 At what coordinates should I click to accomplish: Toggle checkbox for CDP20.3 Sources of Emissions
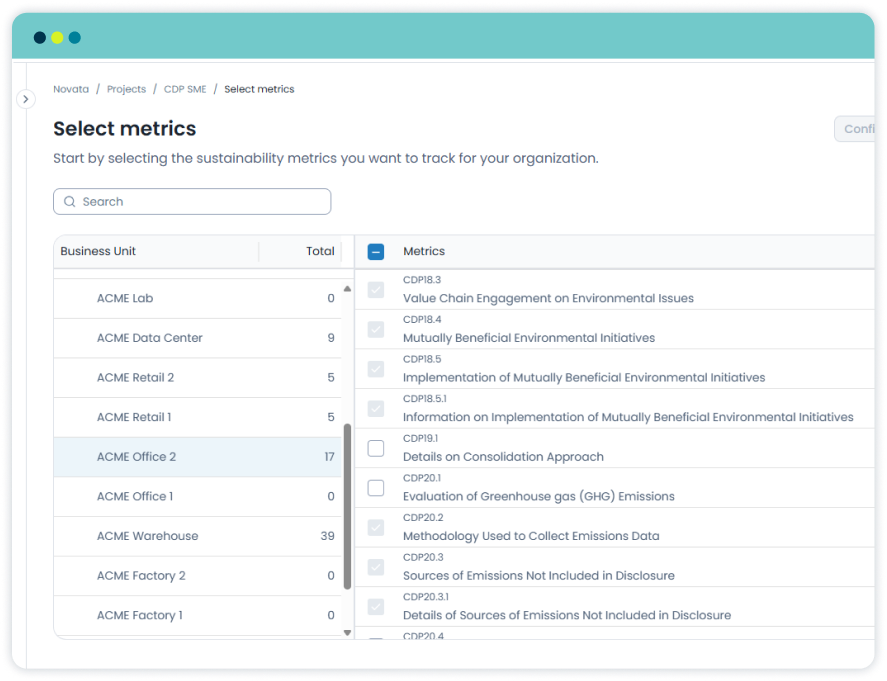point(376,567)
